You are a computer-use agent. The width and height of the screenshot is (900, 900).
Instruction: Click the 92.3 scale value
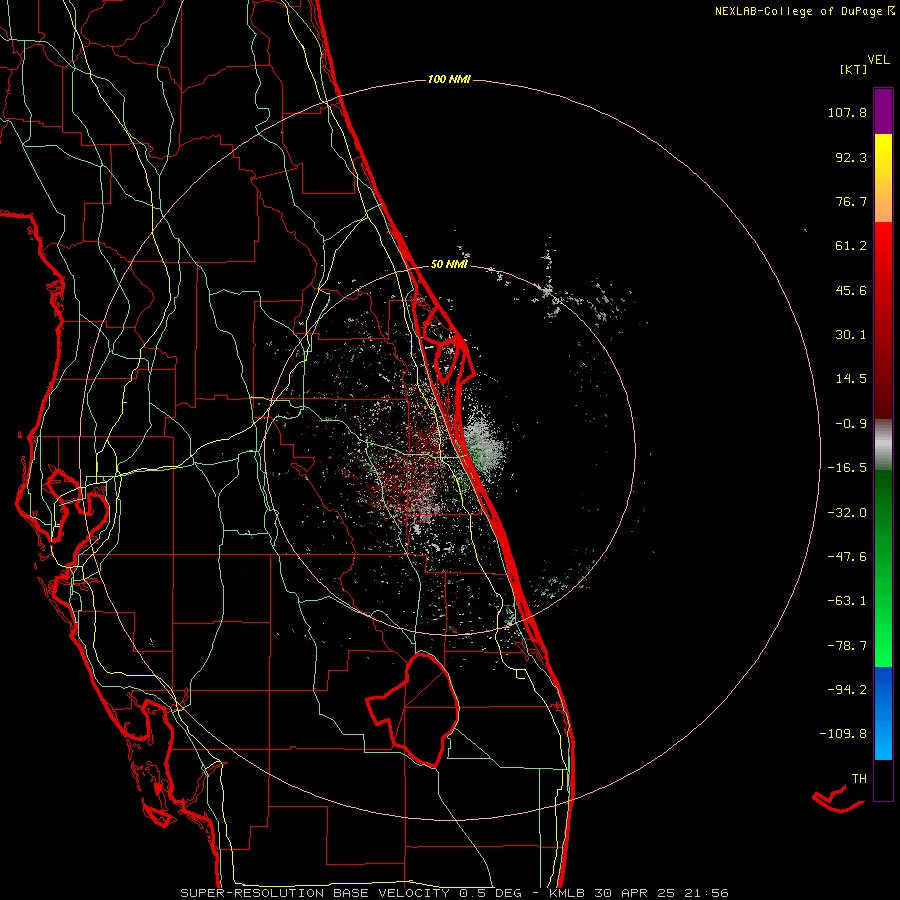point(851,157)
